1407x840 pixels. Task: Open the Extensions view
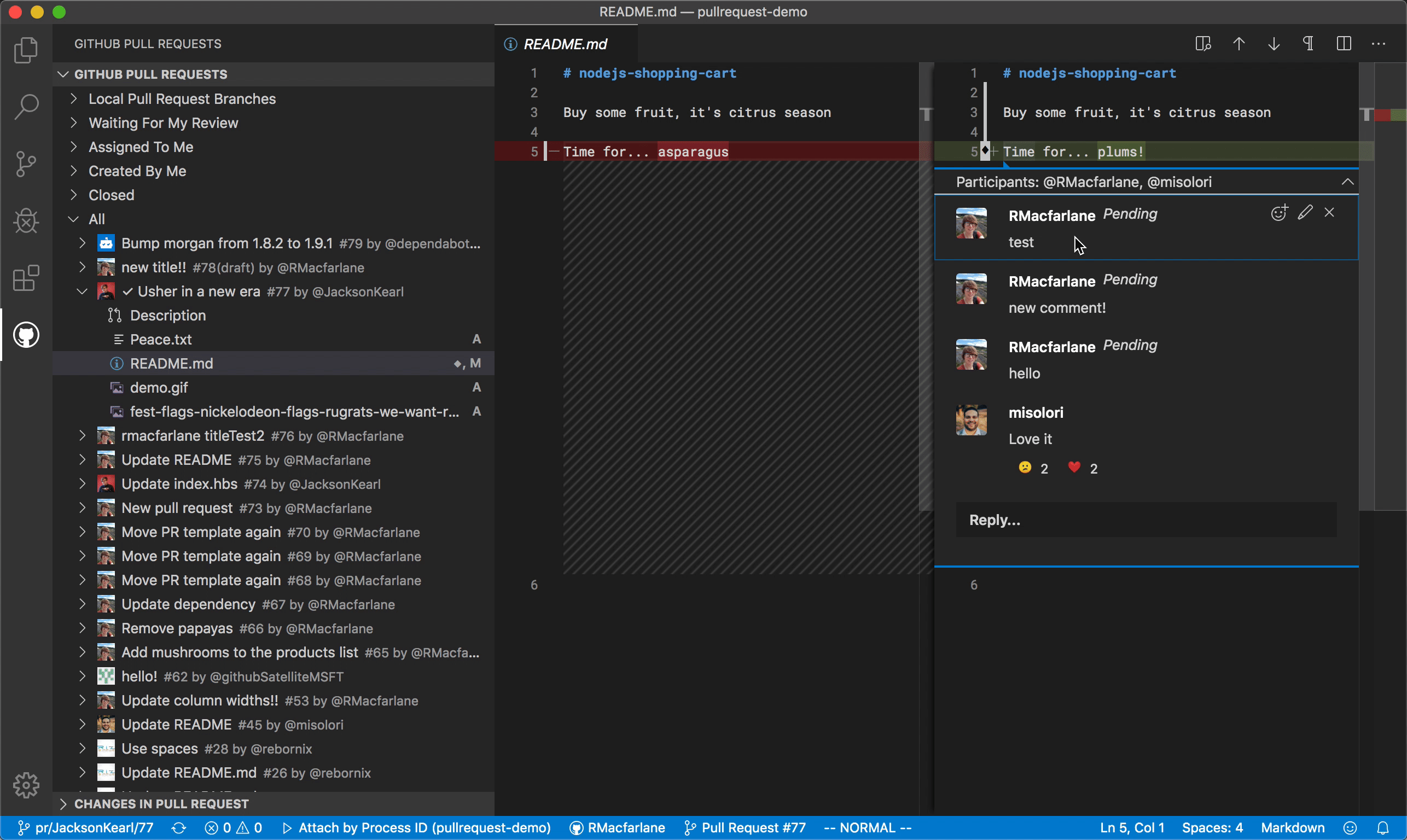pyautogui.click(x=26, y=278)
